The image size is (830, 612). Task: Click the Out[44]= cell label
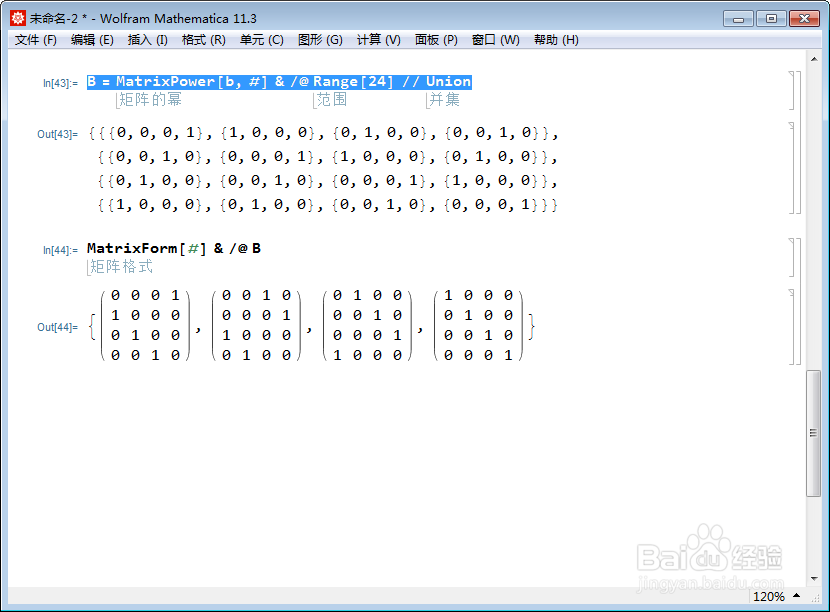58,327
